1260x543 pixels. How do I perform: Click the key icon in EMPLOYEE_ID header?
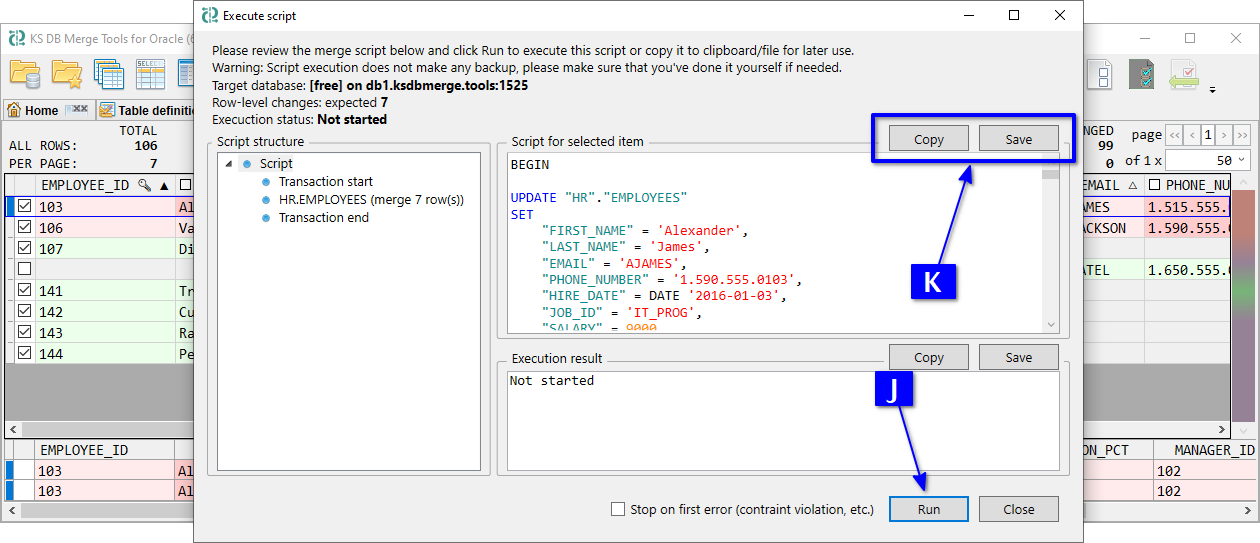click(x=144, y=185)
